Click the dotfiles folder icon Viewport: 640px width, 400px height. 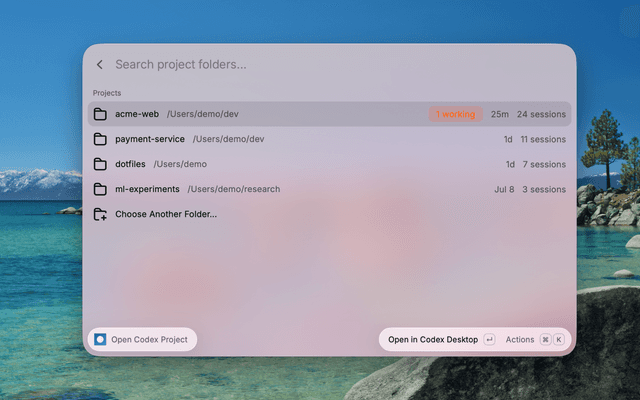point(100,164)
